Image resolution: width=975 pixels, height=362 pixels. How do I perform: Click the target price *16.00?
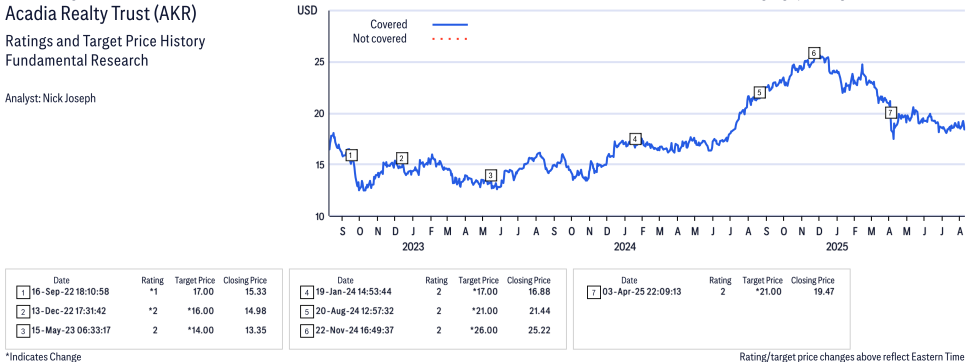200,311
